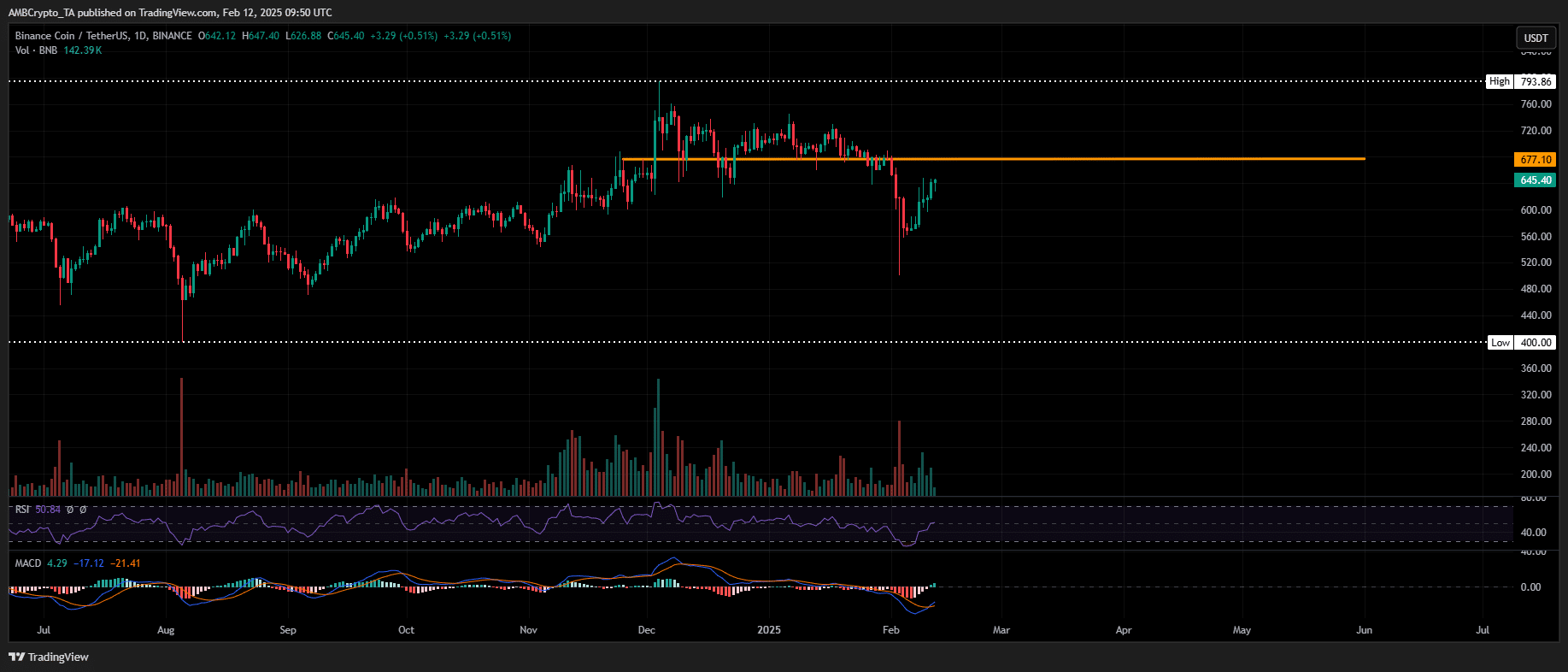The height and width of the screenshot is (672, 1568).
Task: Click the Dec marker on the time axis
Action: tap(647, 630)
